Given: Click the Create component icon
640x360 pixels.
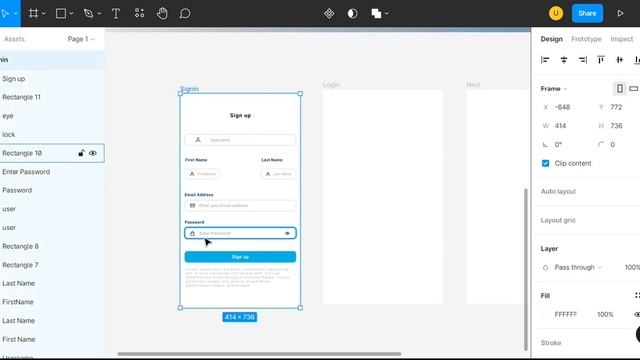Looking at the screenshot, I should [329, 13].
